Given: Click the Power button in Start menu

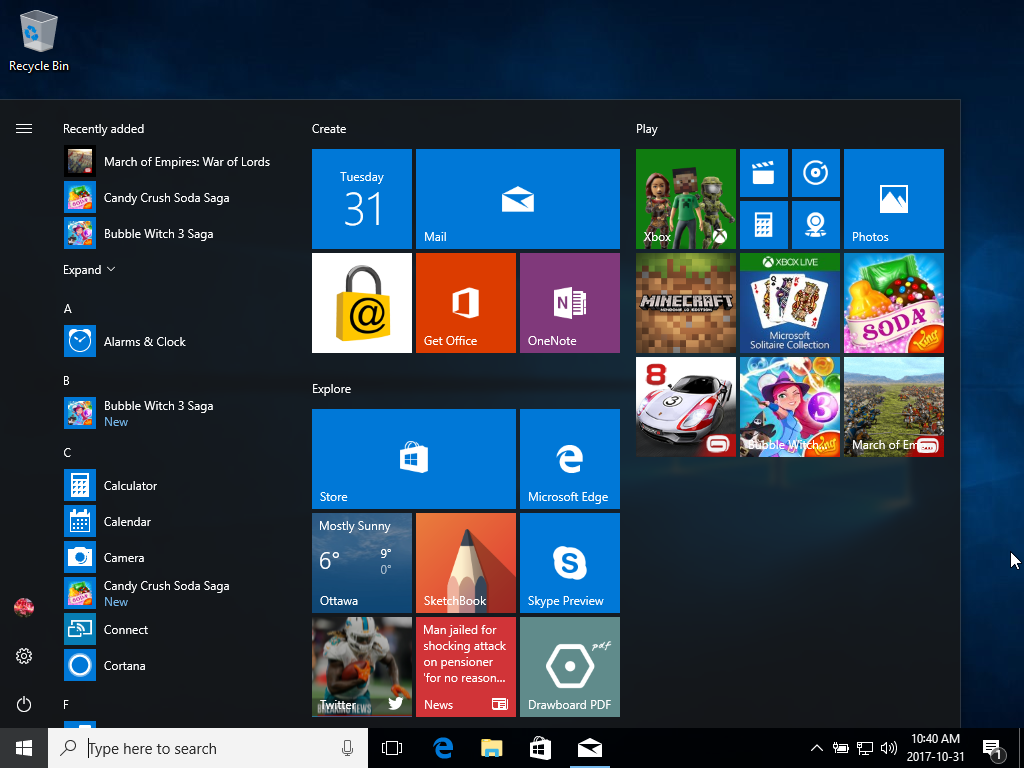Looking at the screenshot, I should click(x=24, y=704).
